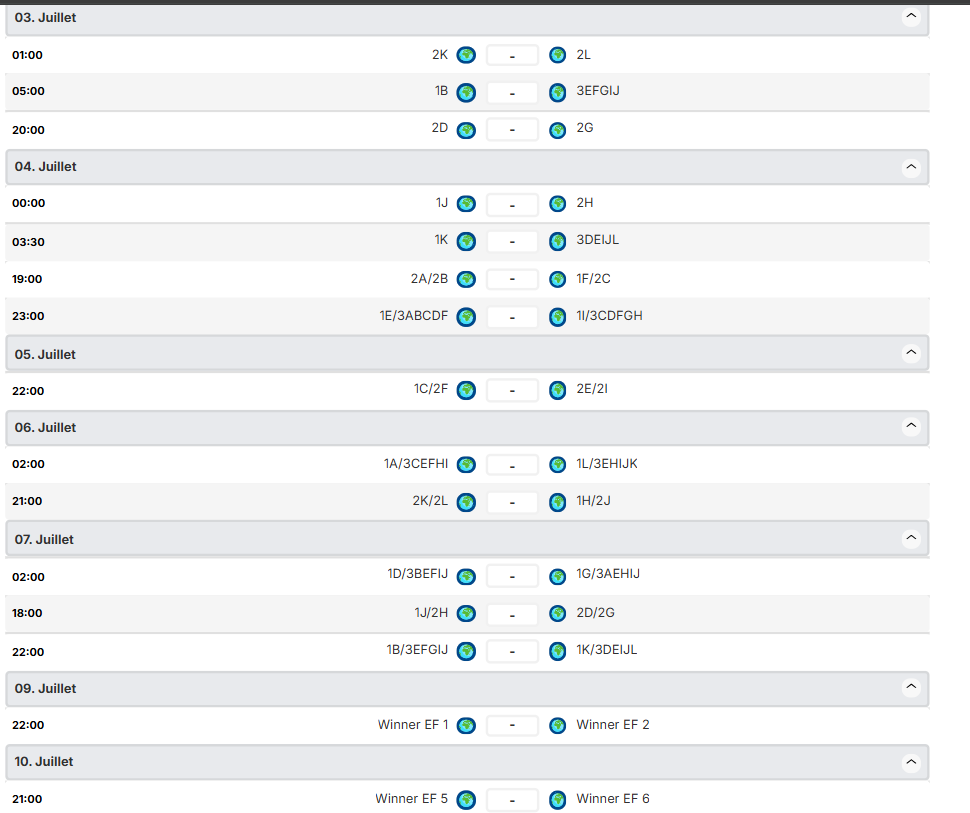Click the globe icon next to 3EFGIJ
Image resolution: width=970 pixels, height=813 pixels.
click(x=558, y=92)
